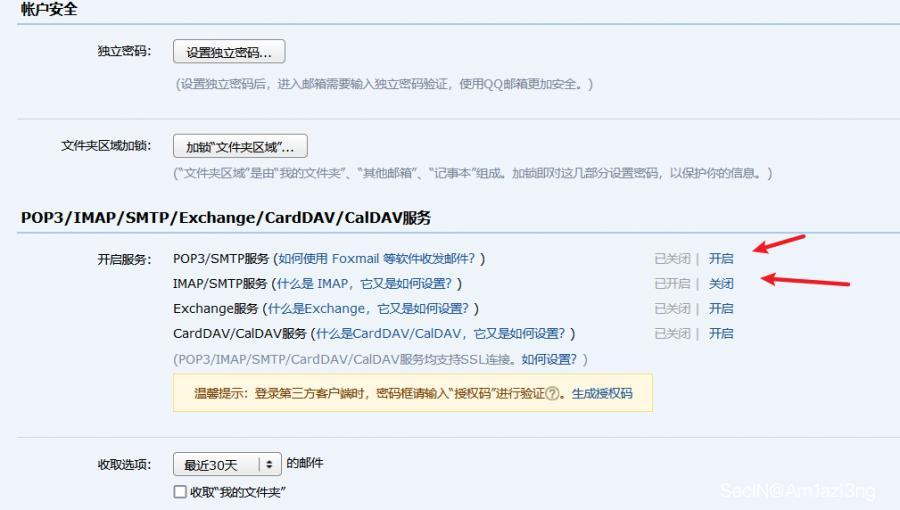The height and width of the screenshot is (510, 900).
Task: Open the 最近30天 dropdown
Action: coord(227,465)
